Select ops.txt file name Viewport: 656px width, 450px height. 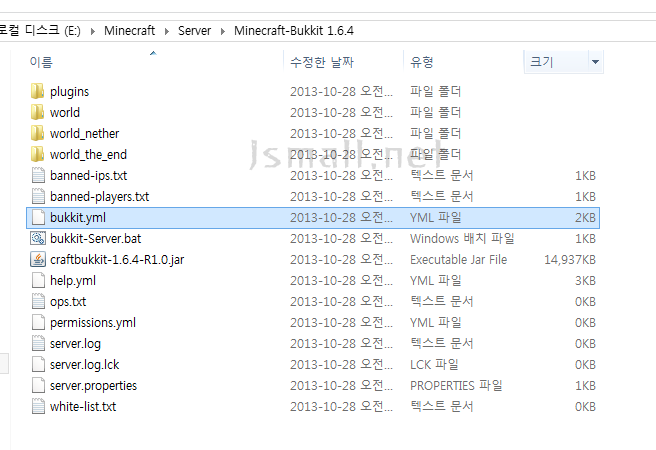(x=68, y=302)
